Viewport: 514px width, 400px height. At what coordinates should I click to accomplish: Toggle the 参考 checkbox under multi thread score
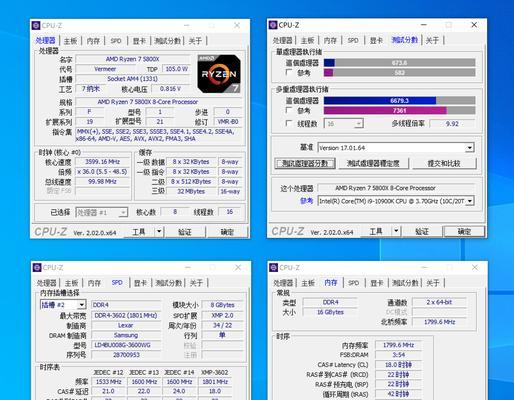click(x=289, y=110)
